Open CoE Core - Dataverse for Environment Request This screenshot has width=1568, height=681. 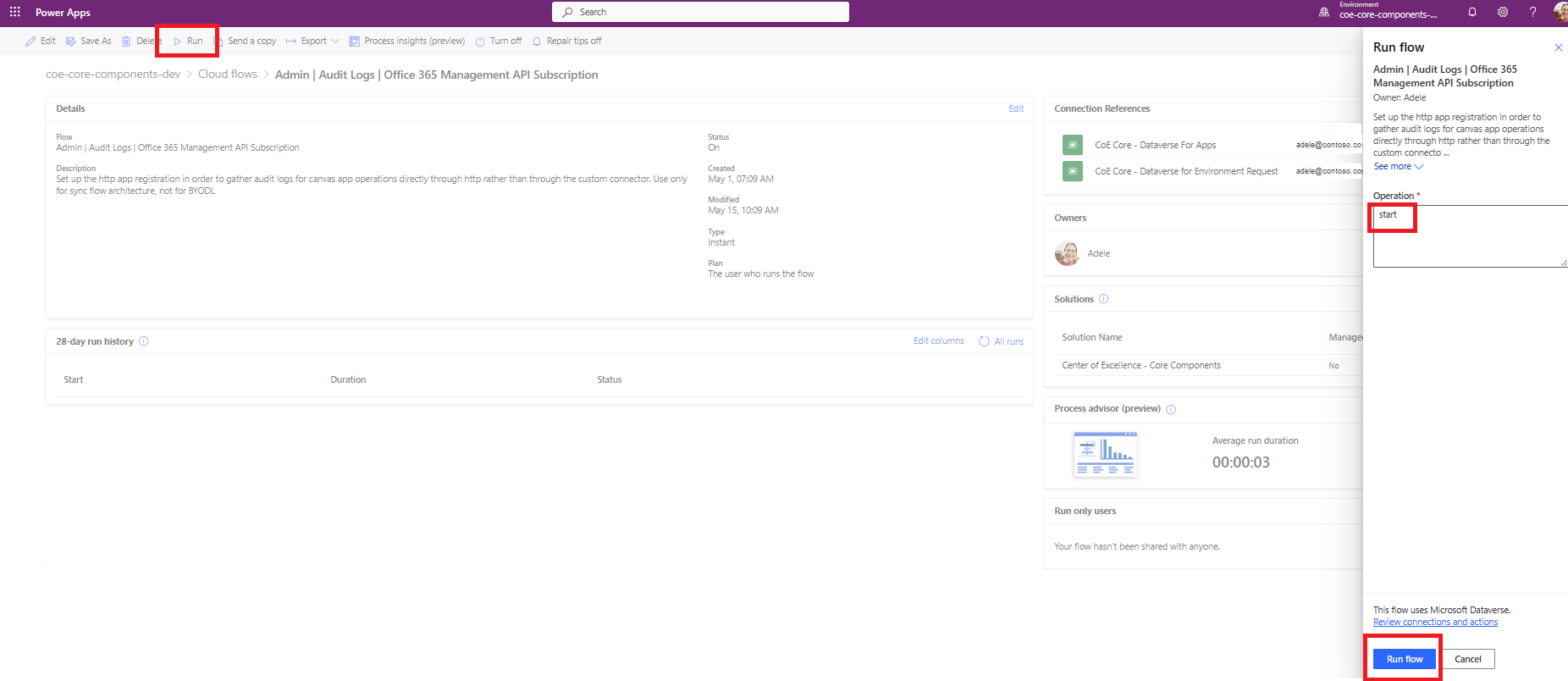tap(1186, 171)
